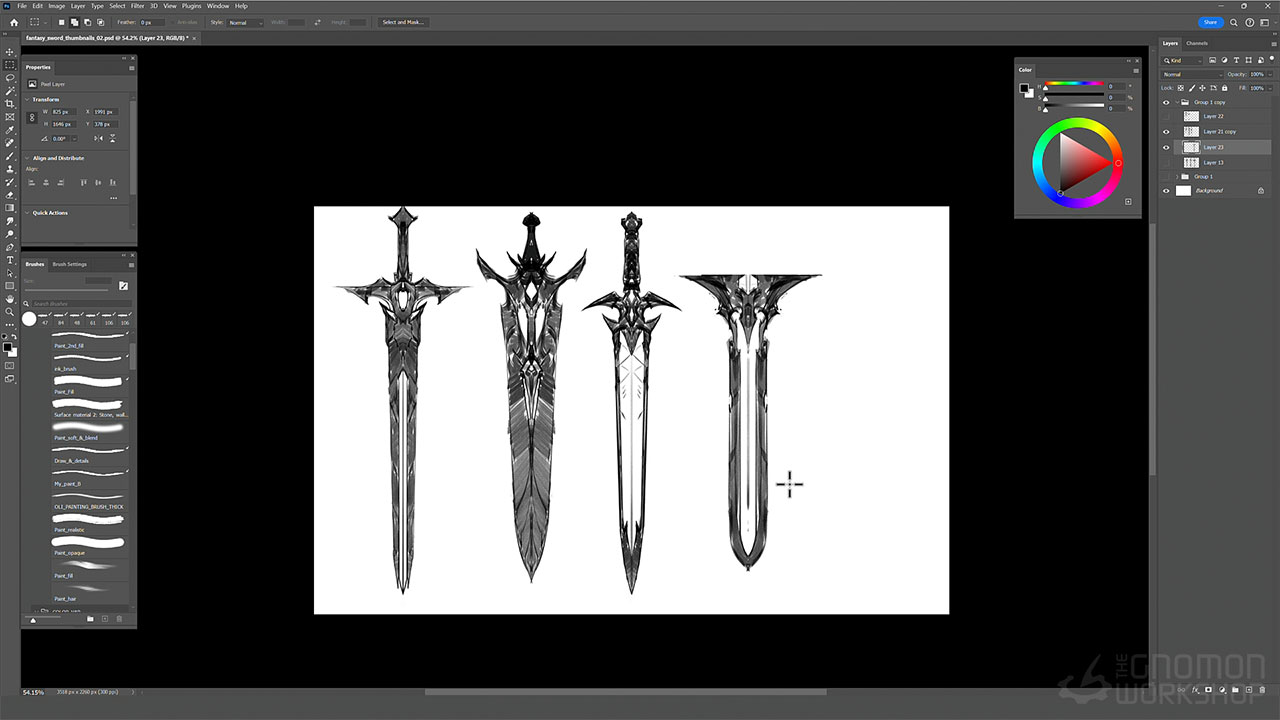Click the Home icon in options bar
The width and height of the screenshot is (1280, 720).
13,22
